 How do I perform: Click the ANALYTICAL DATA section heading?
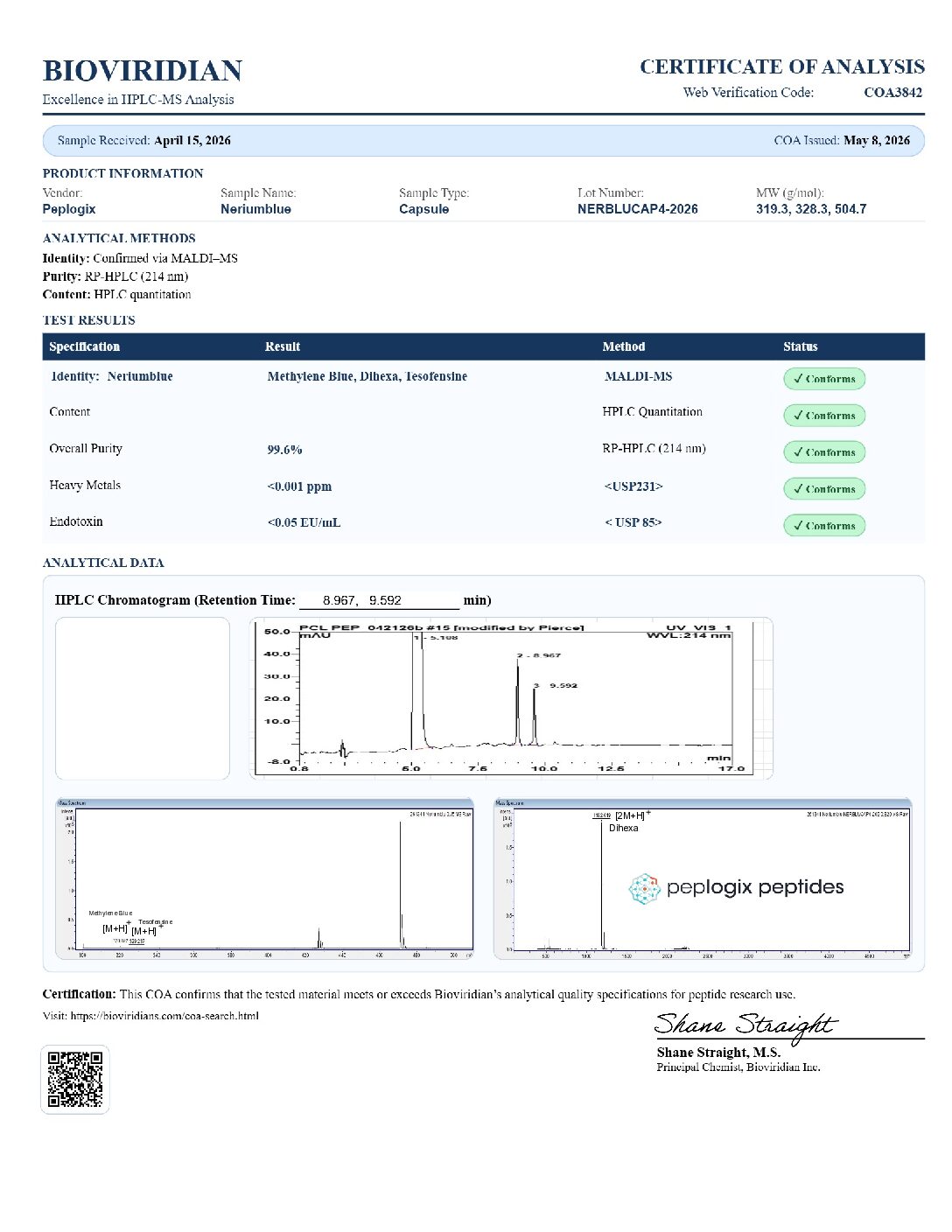click(103, 563)
